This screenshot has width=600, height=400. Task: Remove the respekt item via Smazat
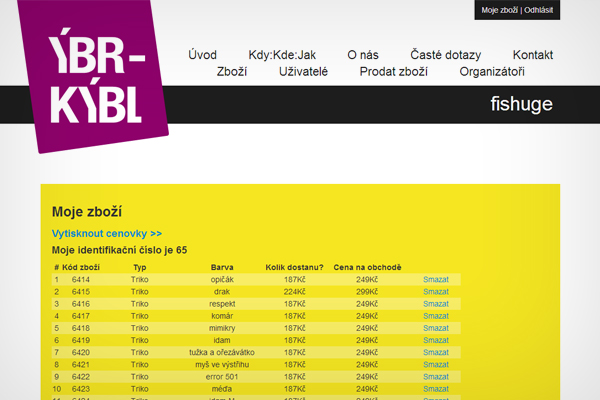[x=437, y=303]
